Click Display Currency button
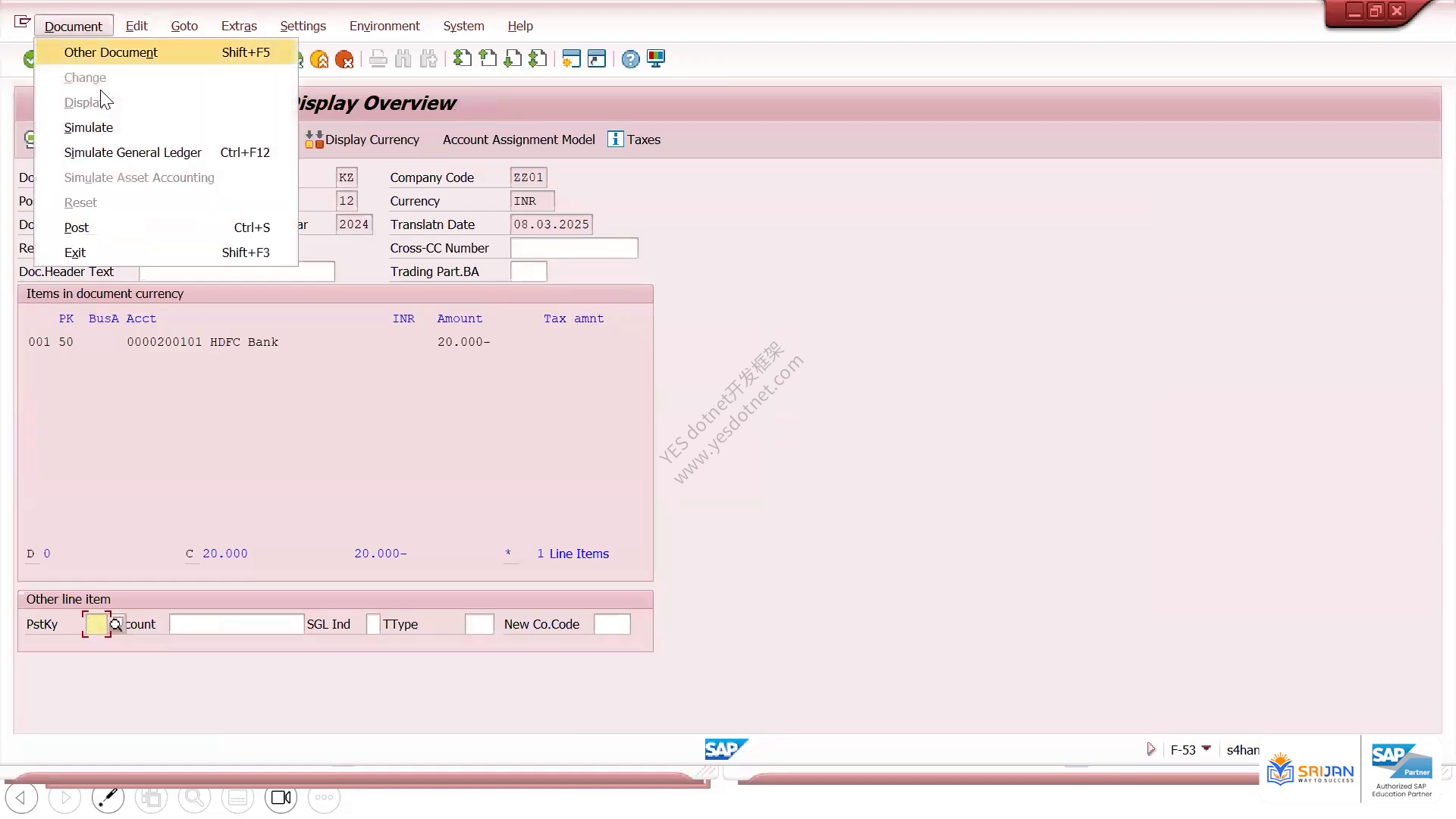 (x=362, y=140)
